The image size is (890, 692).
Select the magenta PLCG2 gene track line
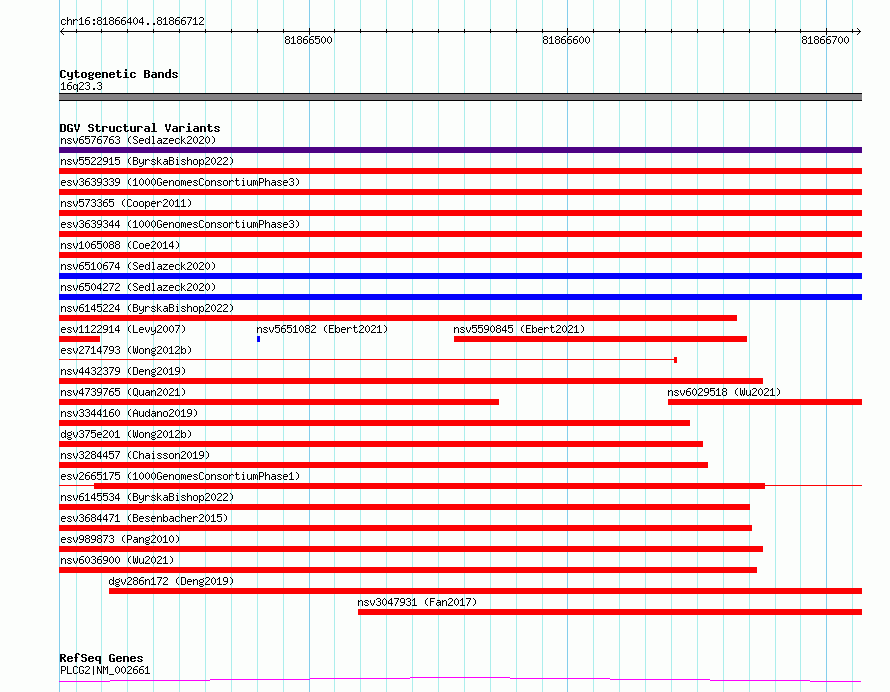pyautogui.click(x=460, y=679)
